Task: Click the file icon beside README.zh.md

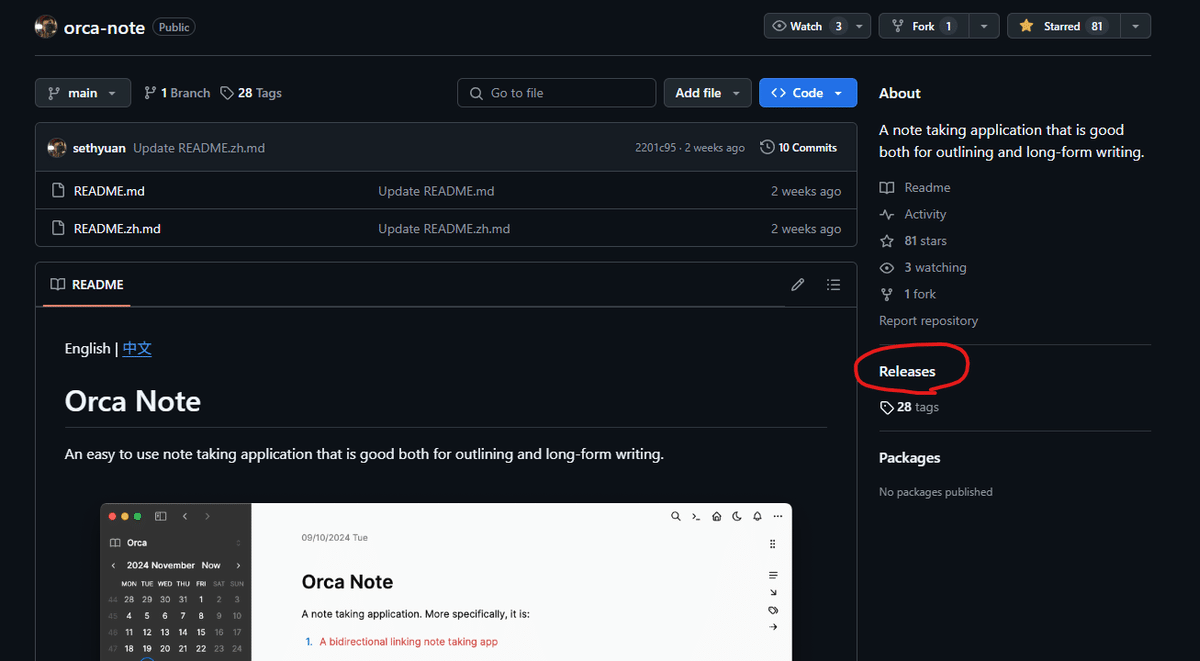Action: pyautogui.click(x=57, y=229)
